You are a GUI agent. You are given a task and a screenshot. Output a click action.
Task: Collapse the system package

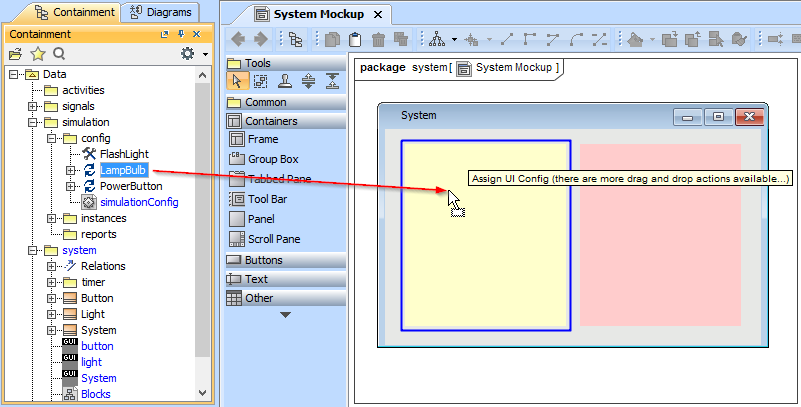[32, 250]
